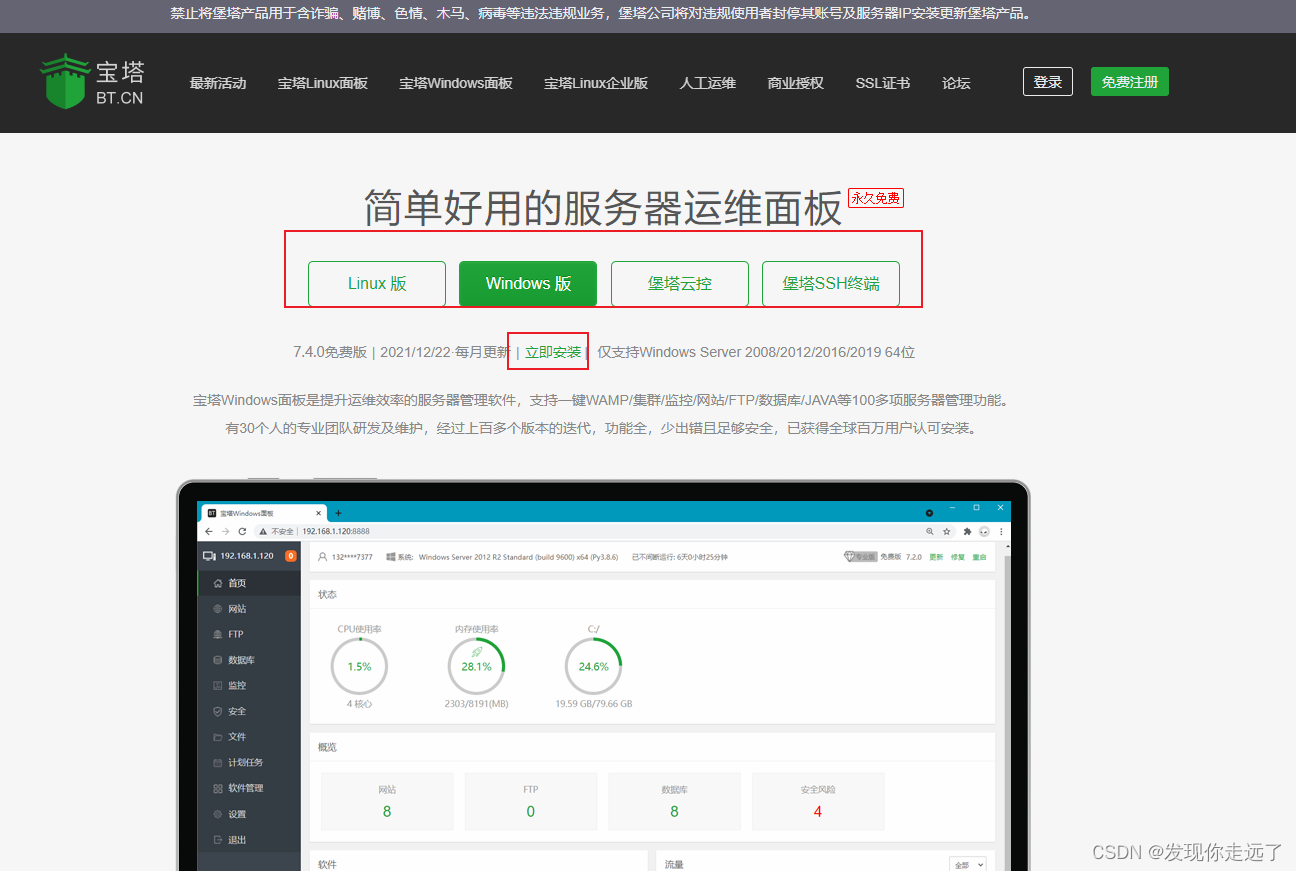
Task: Click the 简单好用的服务器运维面板 headline
Action: tap(603, 208)
